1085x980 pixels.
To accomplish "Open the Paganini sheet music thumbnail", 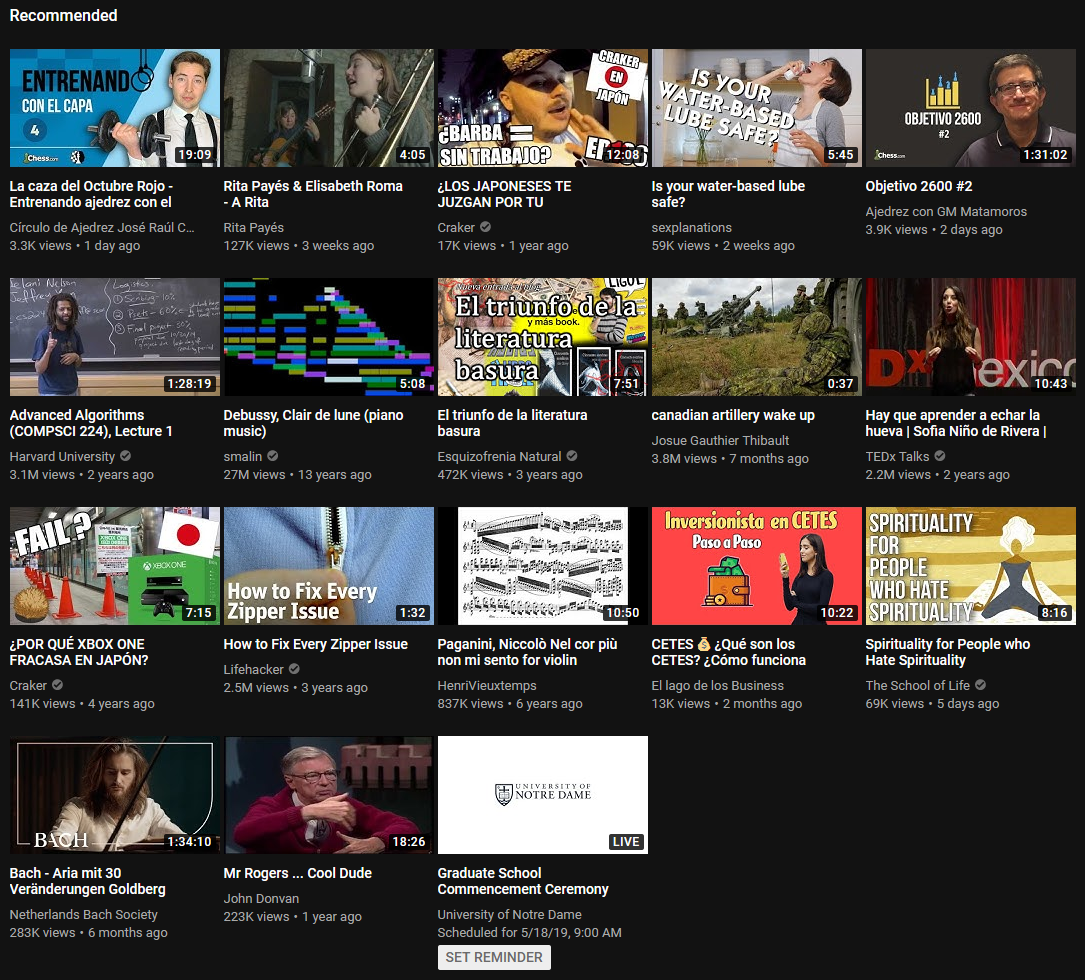I will click(x=542, y=566).
